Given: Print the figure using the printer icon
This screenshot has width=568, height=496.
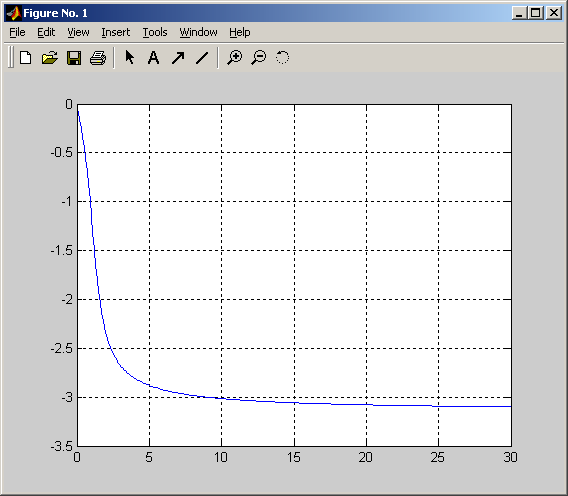Looking at the screenshot, I should pyautogui.click(x=98, y=58).
